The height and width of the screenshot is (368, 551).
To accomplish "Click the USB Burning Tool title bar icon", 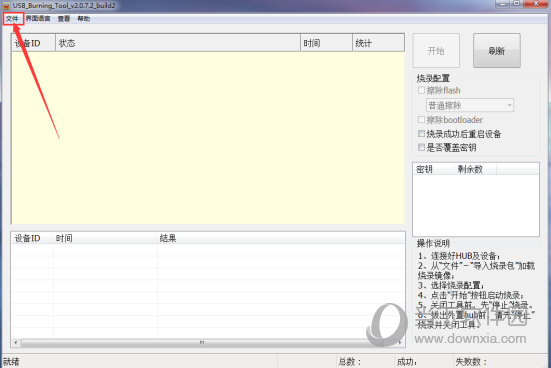I will pyautogui.click(x=6, y=6).
